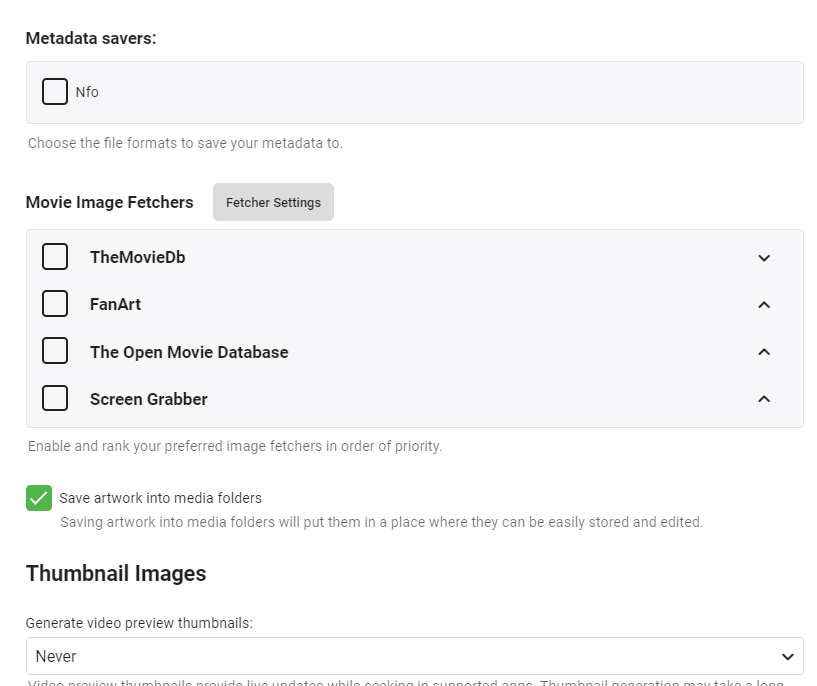Screen dimensions: 817x686
Task: Enable the Nfo metadata saver checkbox
Action: click(55, 92)
